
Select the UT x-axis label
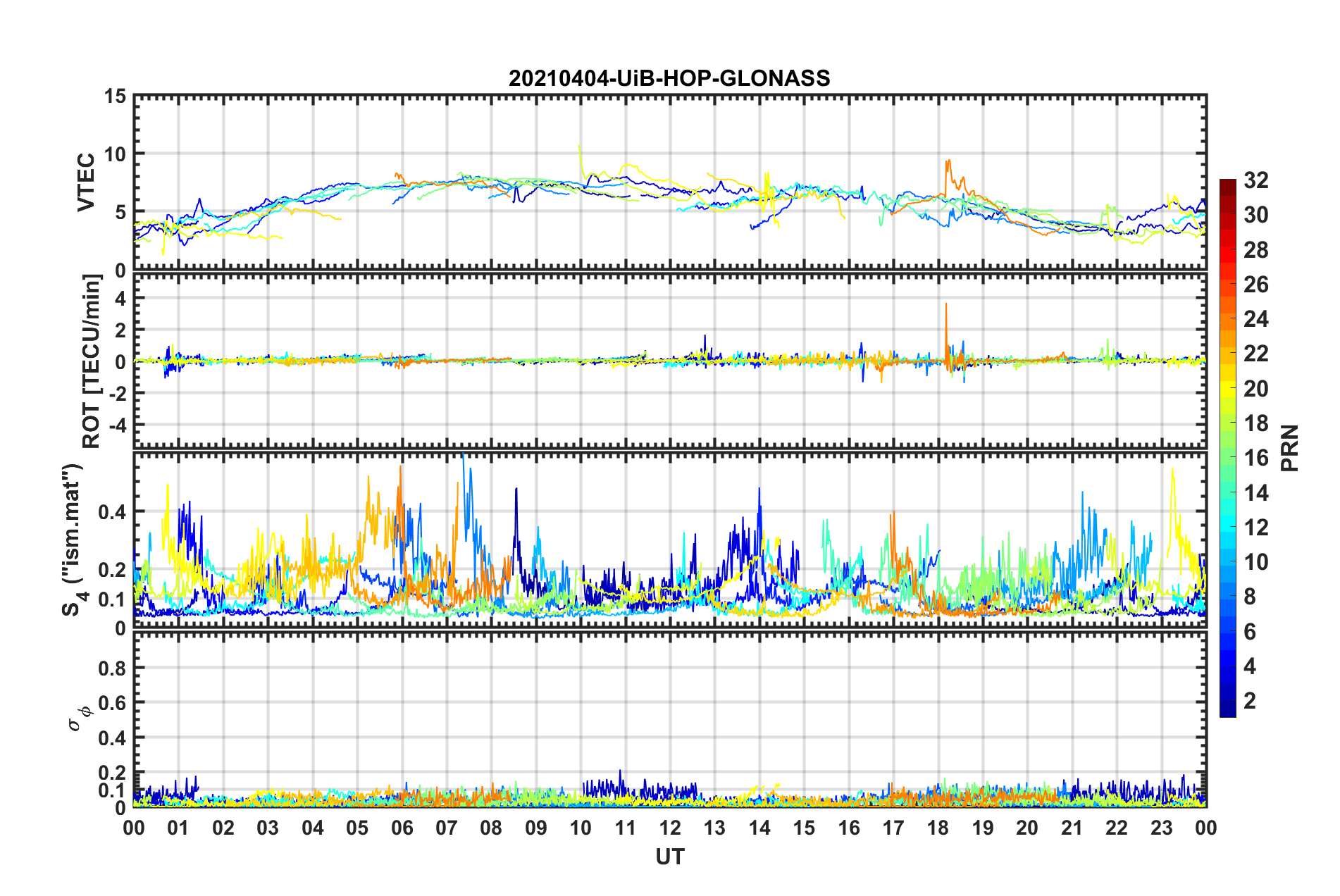pos(669,856)
